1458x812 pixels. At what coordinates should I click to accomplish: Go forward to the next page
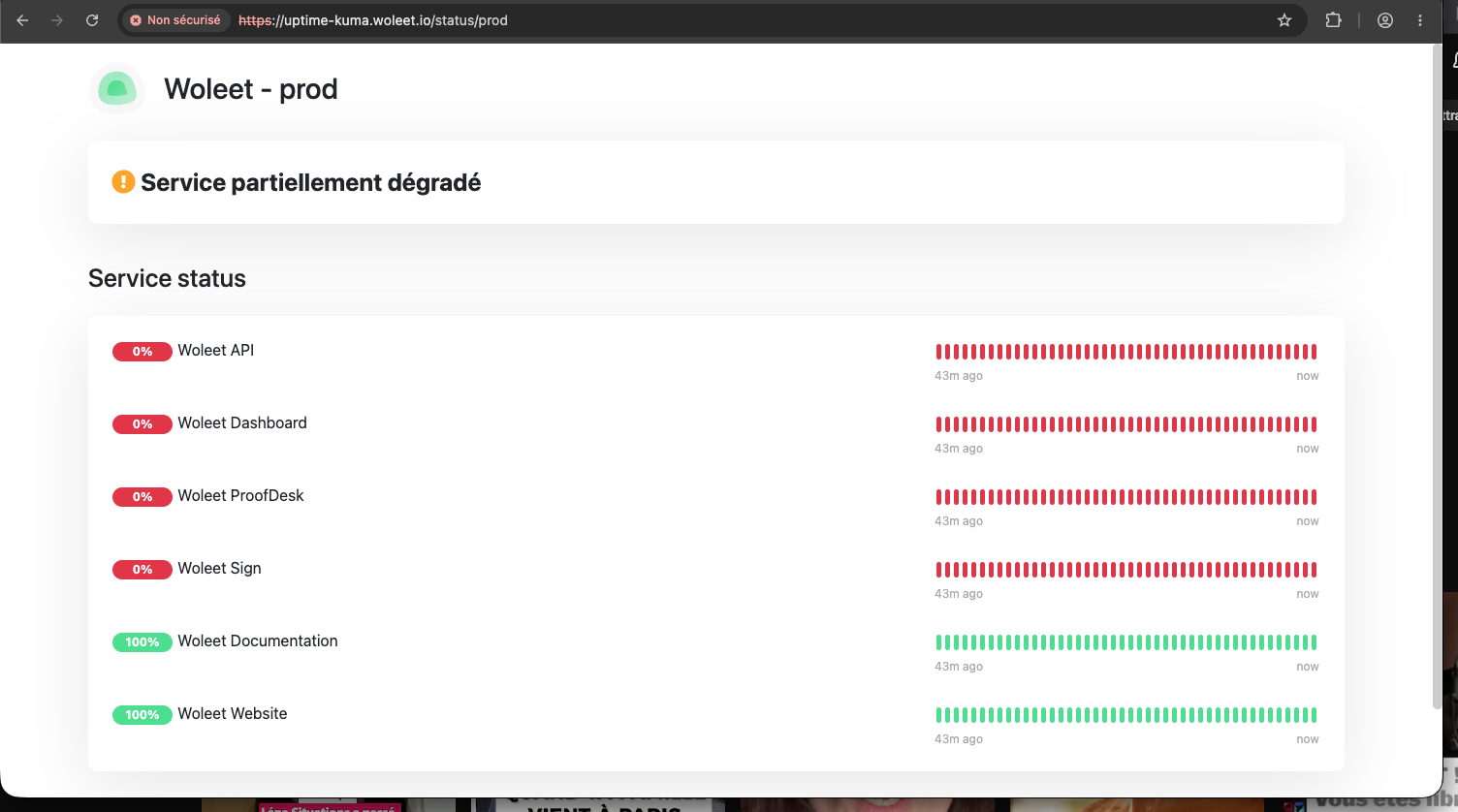click(57, 20)
